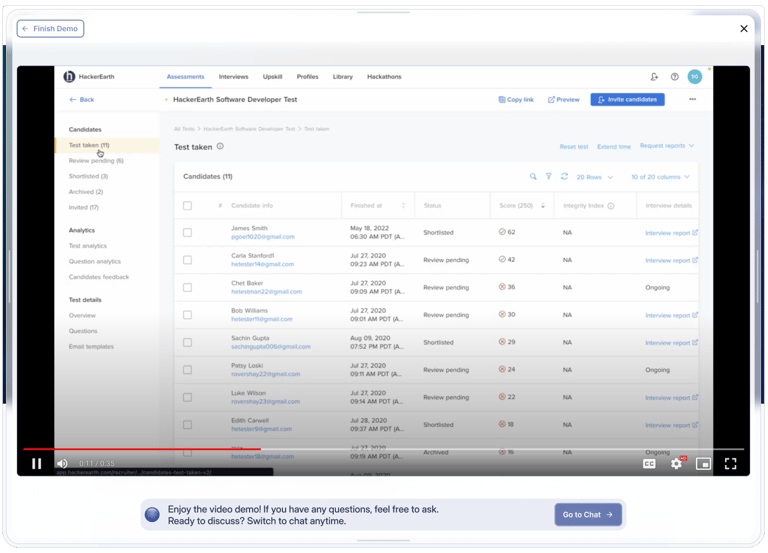This screenshot has width=768, height=553.
Task: Click the Go to Chat button
Action: pyautogui.click(x=588, y=515)
